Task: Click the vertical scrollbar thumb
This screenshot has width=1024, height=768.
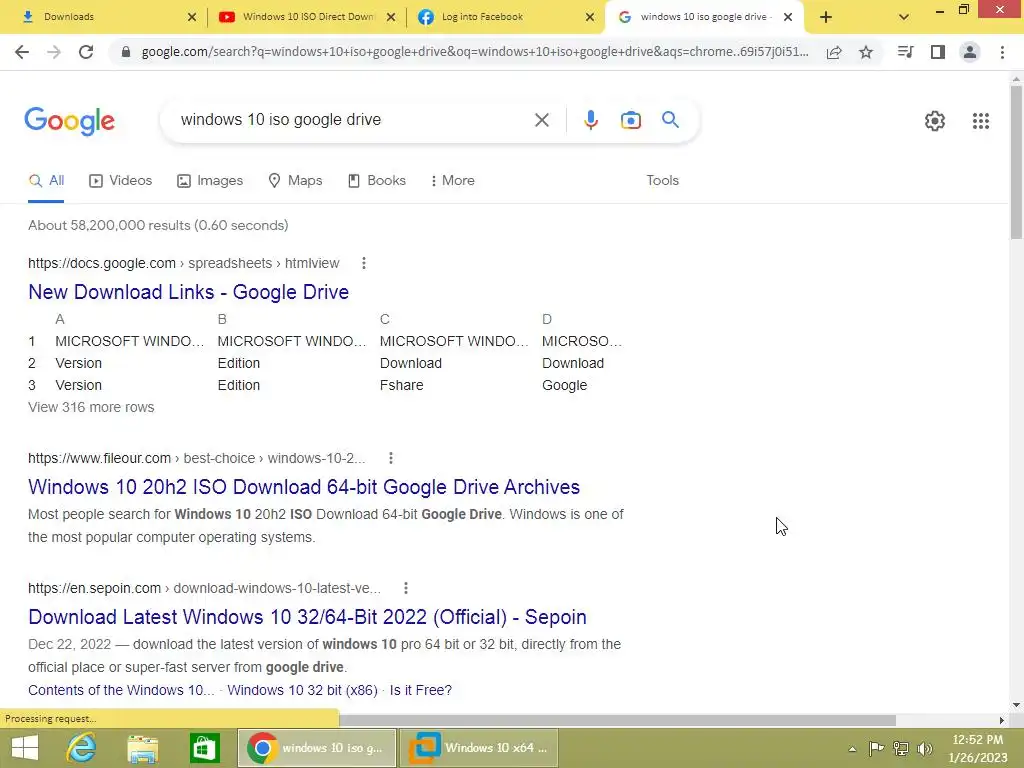Action: (1016, 161)
